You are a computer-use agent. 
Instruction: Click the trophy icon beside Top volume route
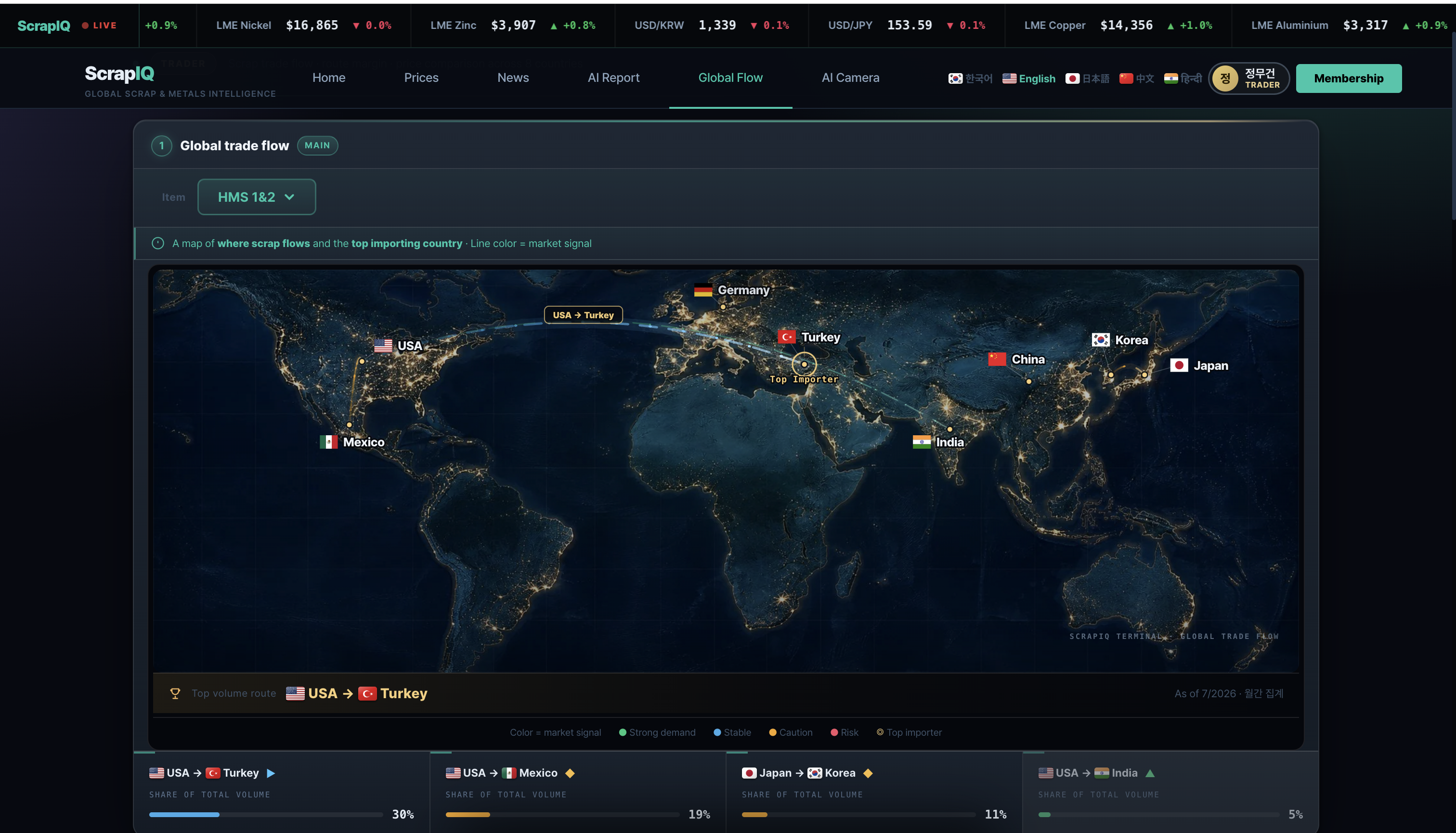[175, 693]
